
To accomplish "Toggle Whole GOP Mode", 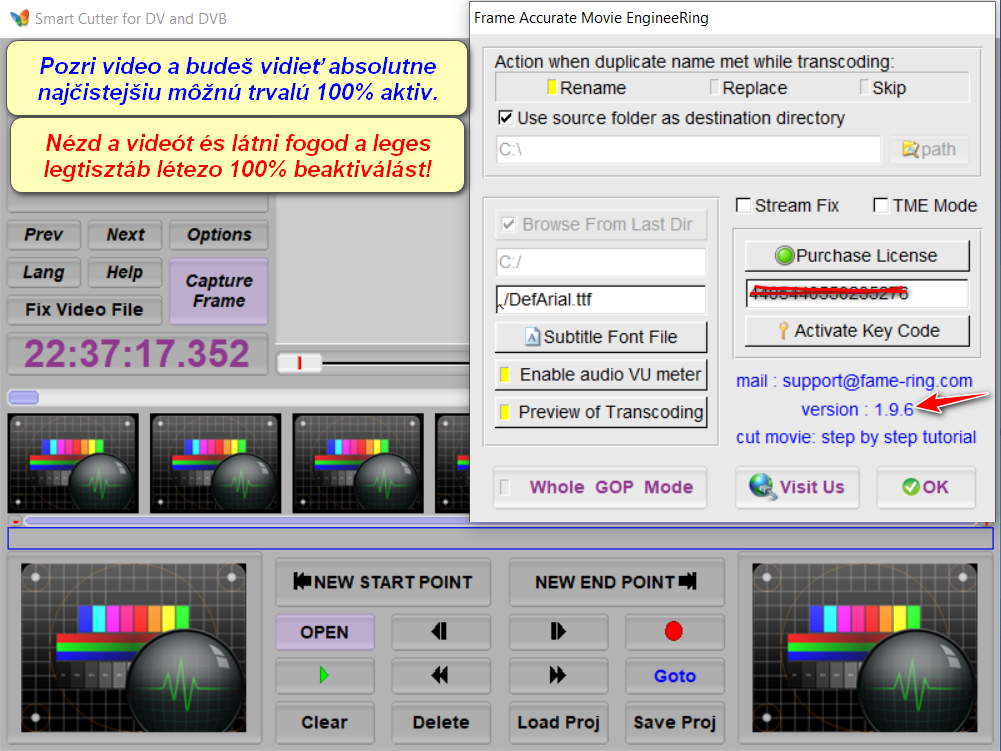I will 599,487.
